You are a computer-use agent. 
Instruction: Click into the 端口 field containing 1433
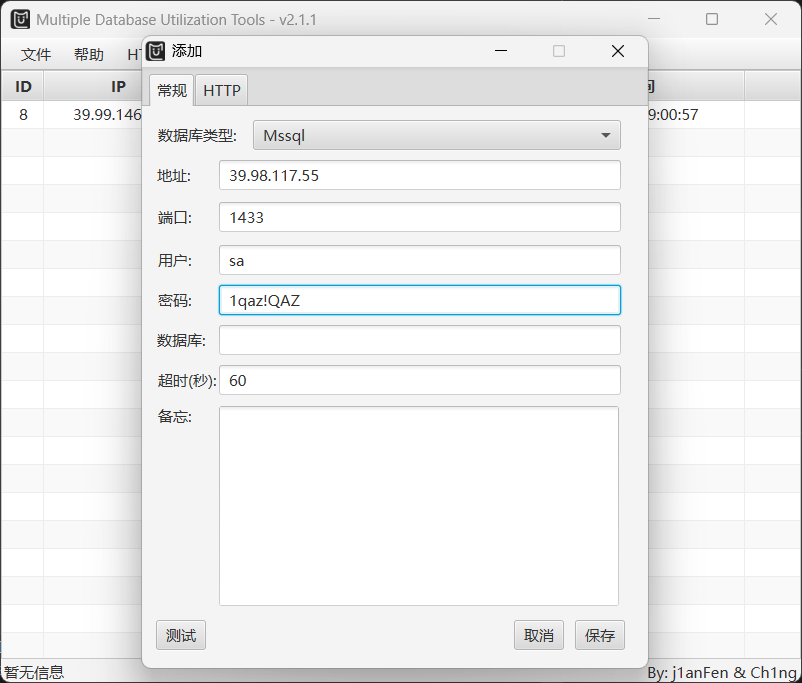(x=419, y=217)
